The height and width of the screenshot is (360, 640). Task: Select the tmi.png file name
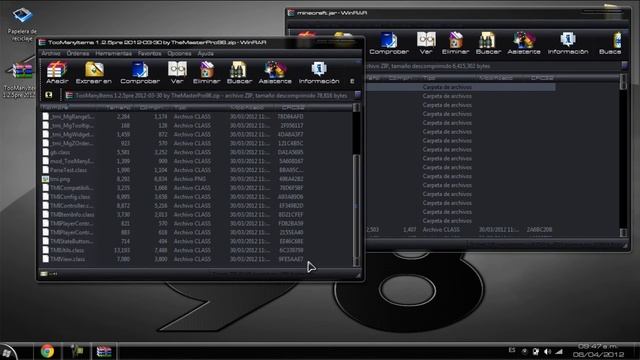click(60, 179)
